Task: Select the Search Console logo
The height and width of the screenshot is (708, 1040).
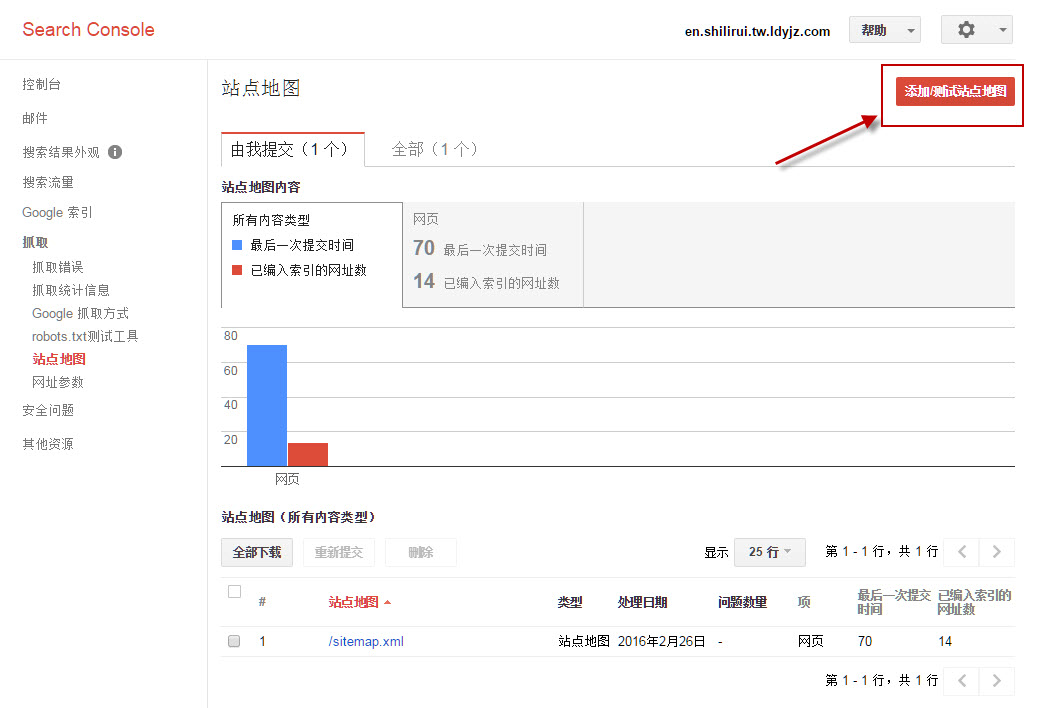Action: [87, 29]
